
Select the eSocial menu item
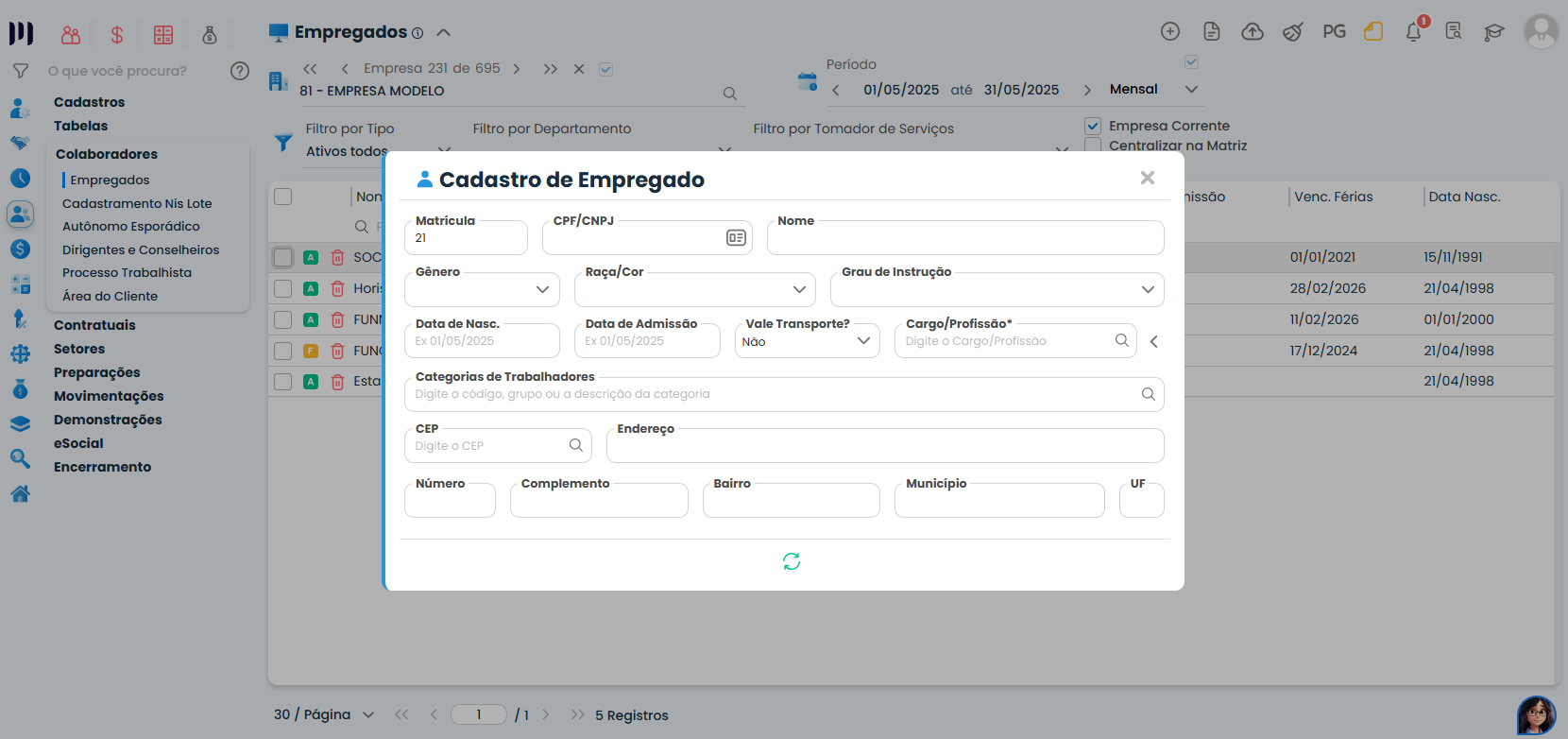(78, 443)
